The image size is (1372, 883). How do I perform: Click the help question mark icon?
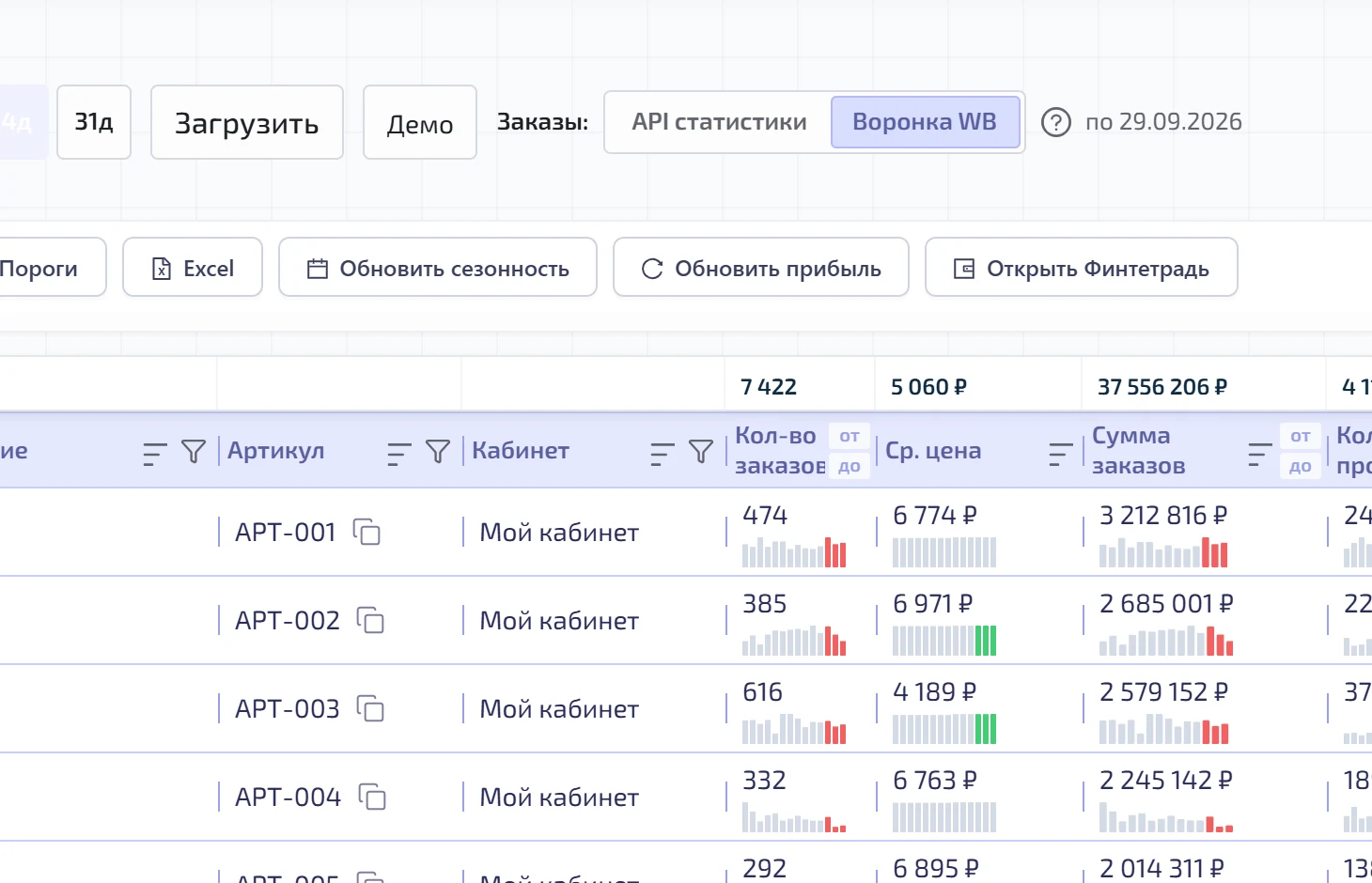1056,122
